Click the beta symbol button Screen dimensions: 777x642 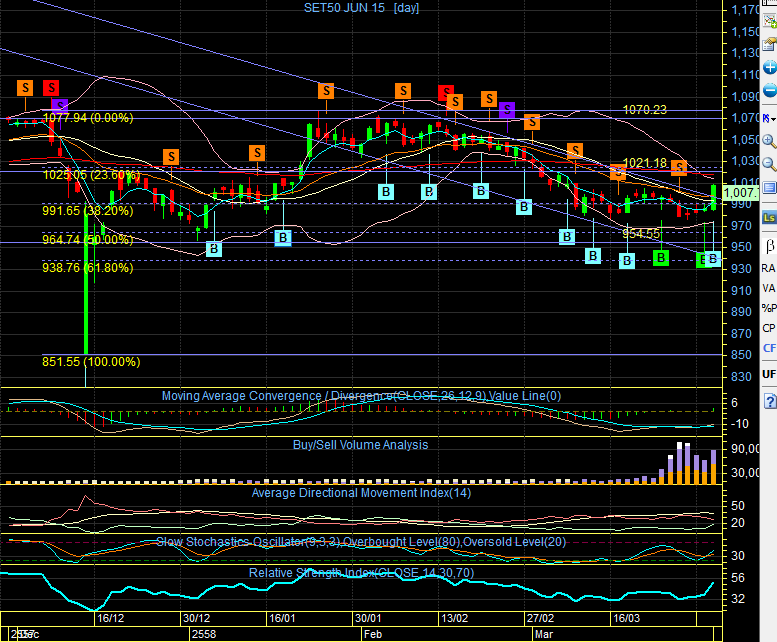[x=770, y=246]
